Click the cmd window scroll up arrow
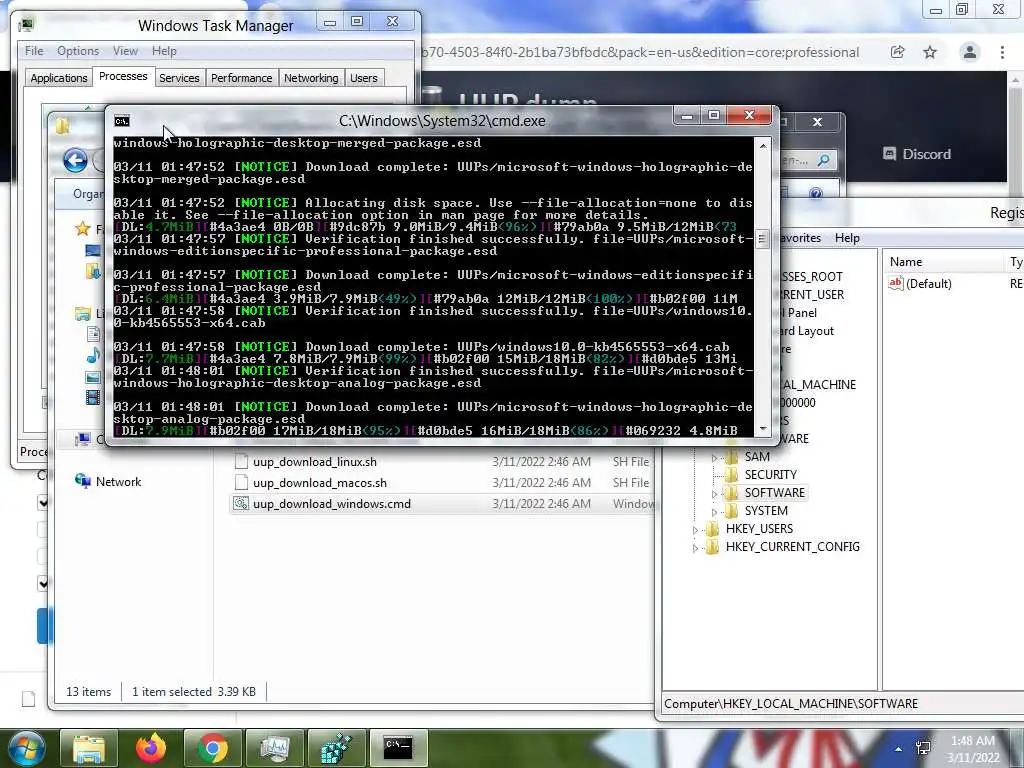This screenshot has height=768, width=1024. click(762, 145)
